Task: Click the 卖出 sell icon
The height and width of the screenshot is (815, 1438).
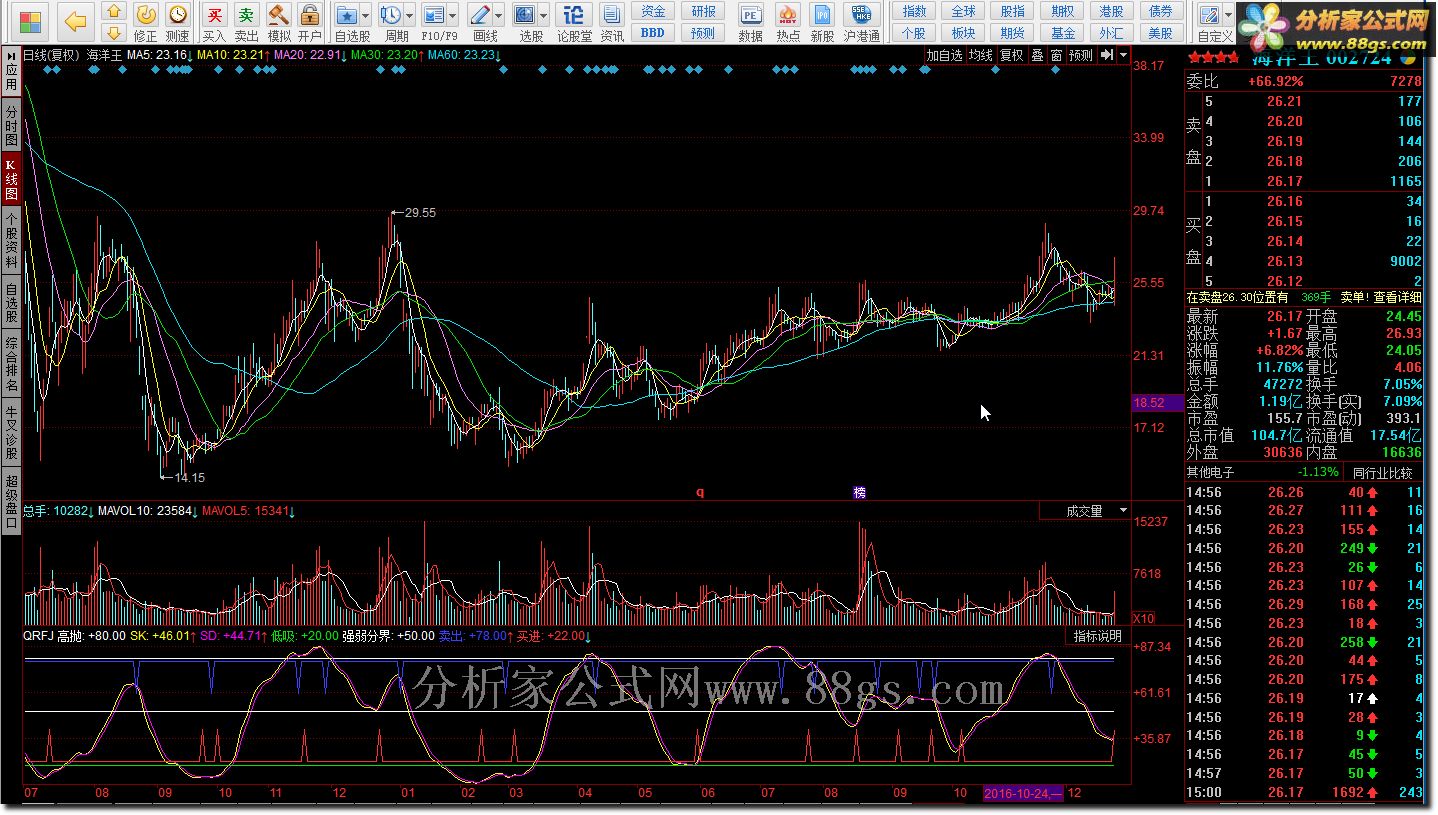Action: click(x=246, y=22)
